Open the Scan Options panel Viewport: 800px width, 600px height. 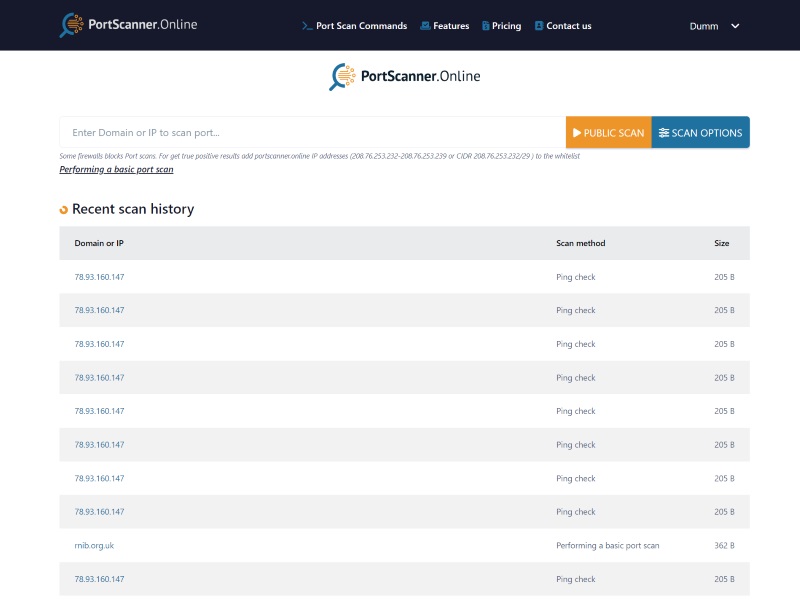tap(700, 132)
